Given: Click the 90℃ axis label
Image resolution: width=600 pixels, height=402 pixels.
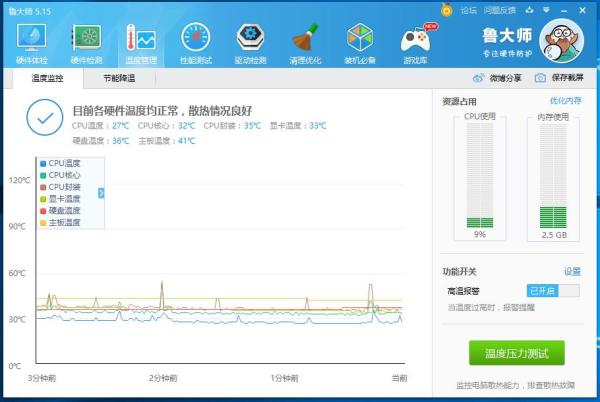Looking at the screenshot, I should pos(17,226).
